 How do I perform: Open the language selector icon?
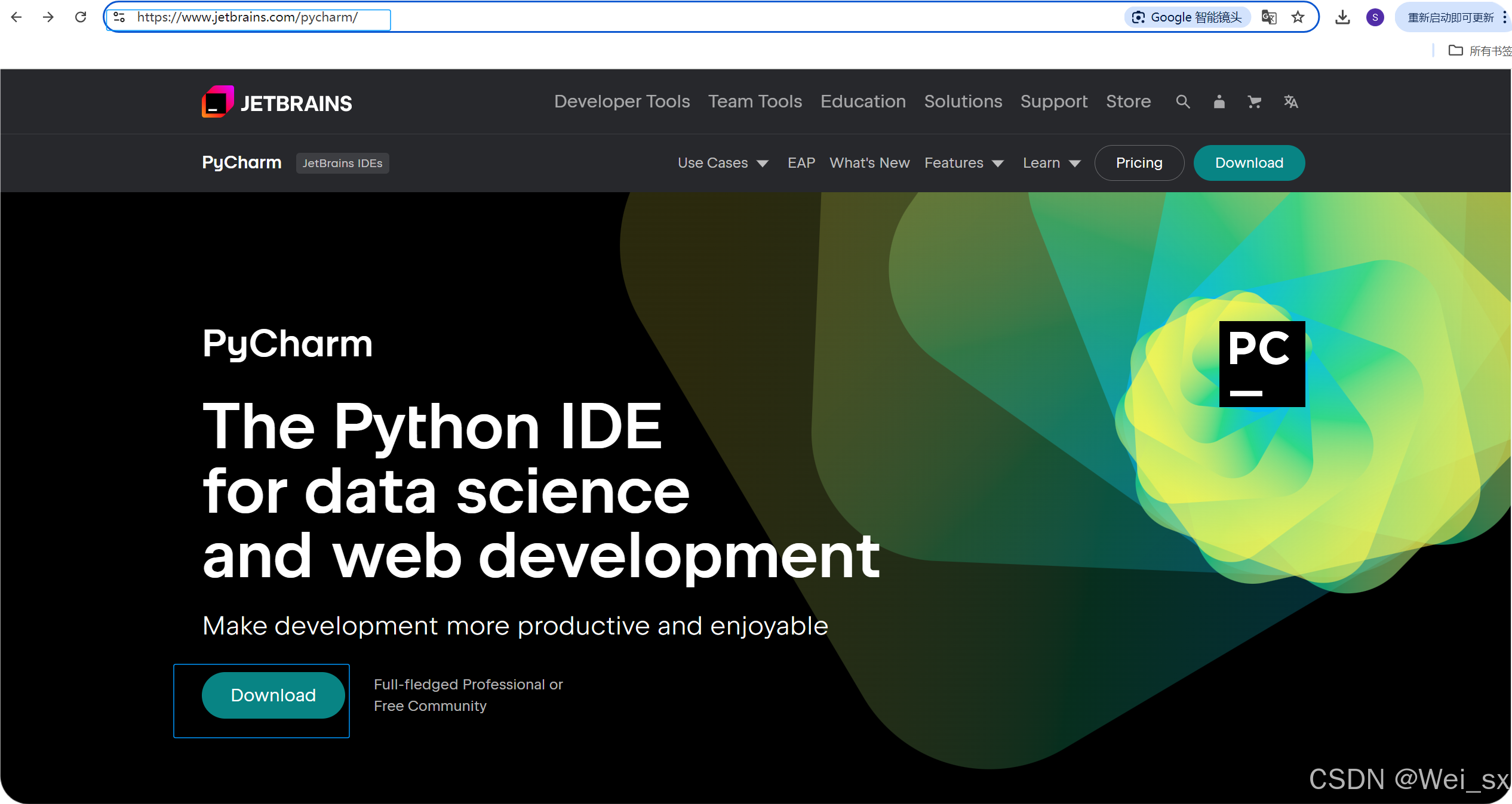1290,102
